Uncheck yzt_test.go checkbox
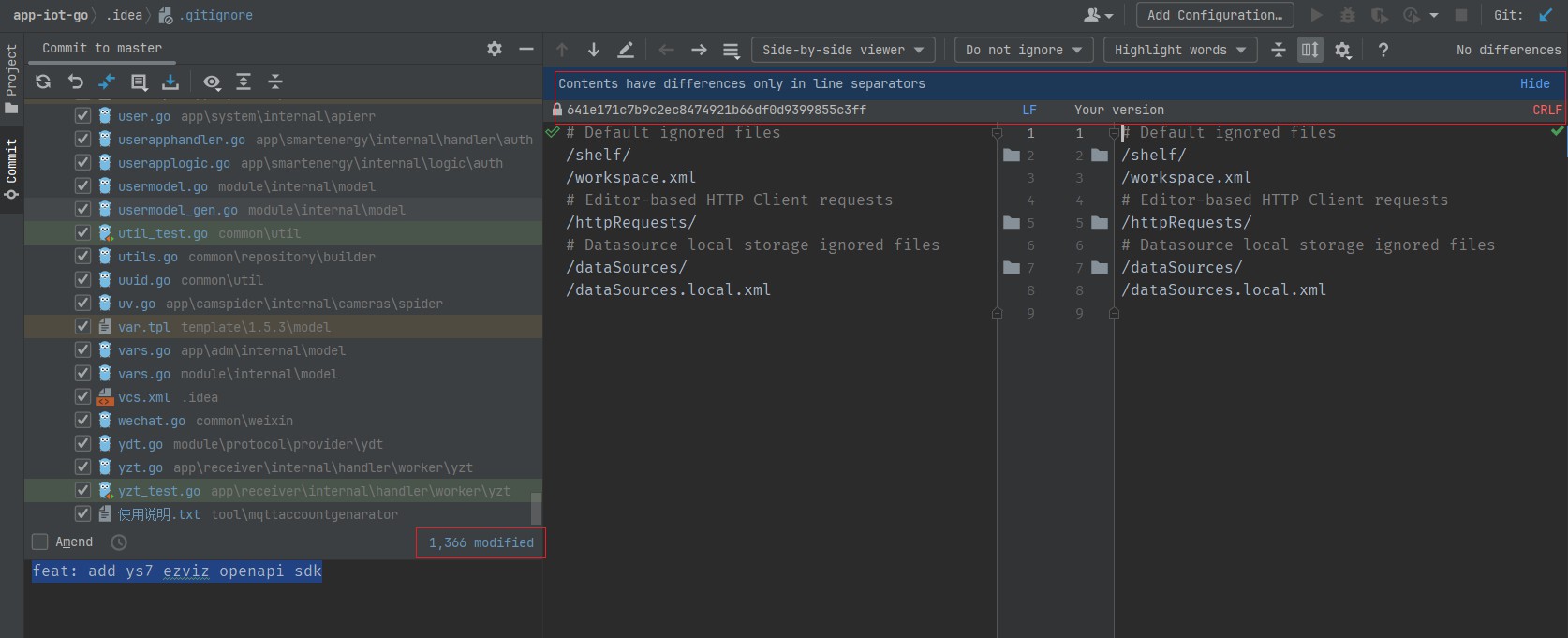The height and width of the screenshot is (638, 1568). (x=82, y=490)
